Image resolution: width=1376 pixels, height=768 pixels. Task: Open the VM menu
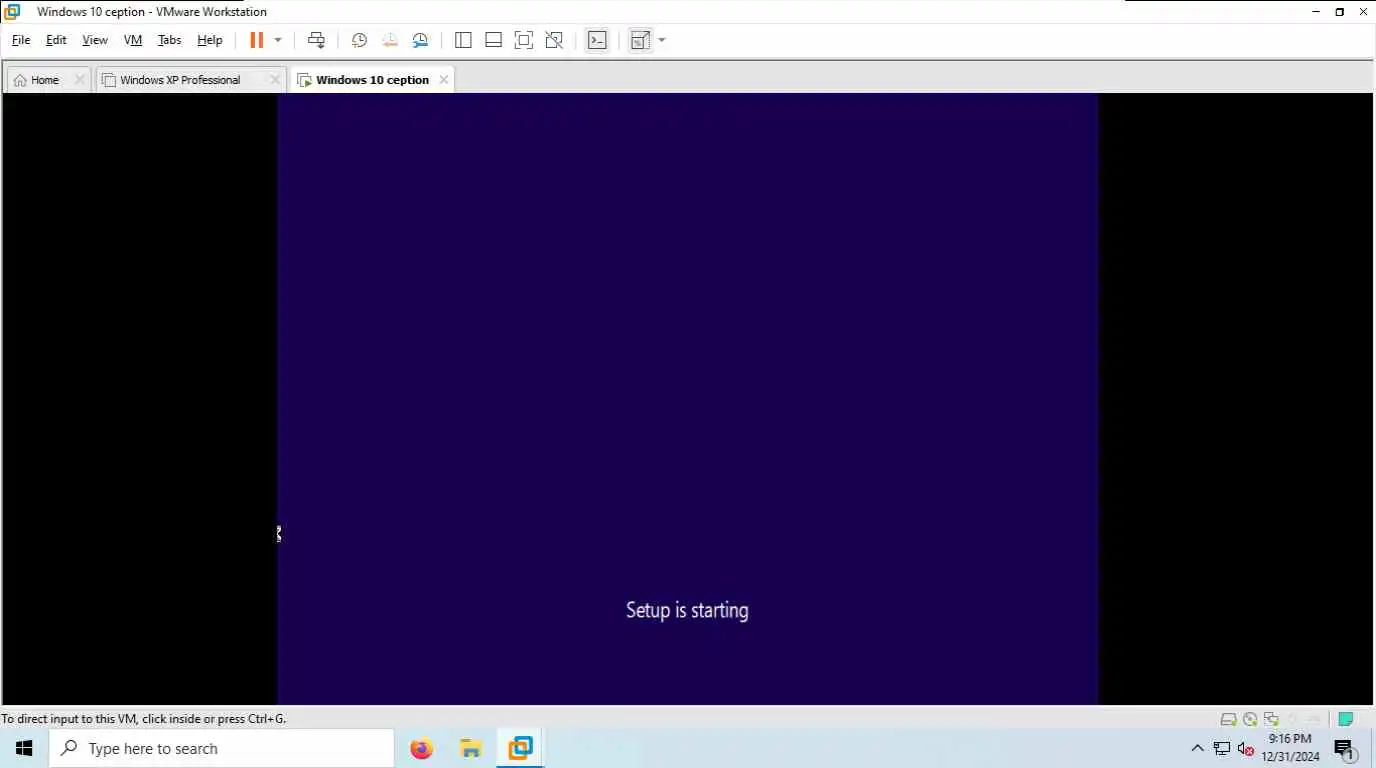(133, 40)
